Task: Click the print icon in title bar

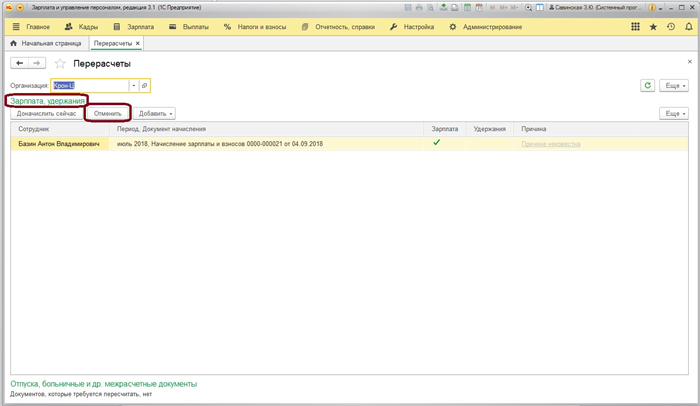Action: [x=419, y=8]
